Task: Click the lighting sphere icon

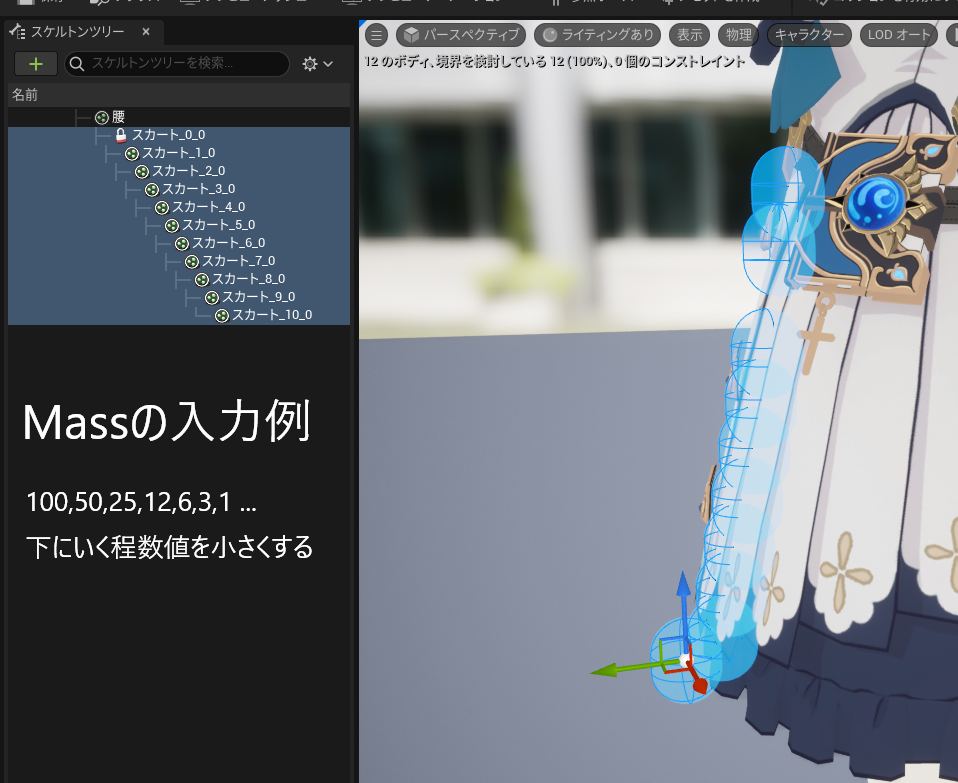Action: pos(550,35)
